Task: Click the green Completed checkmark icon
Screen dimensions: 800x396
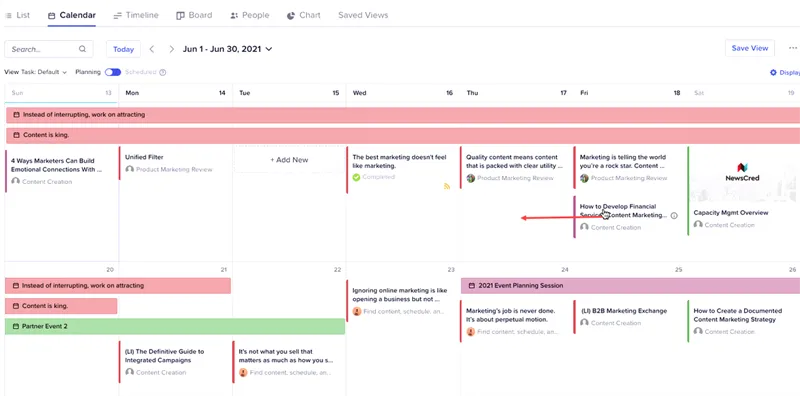Action: click(x=356, y=177)
